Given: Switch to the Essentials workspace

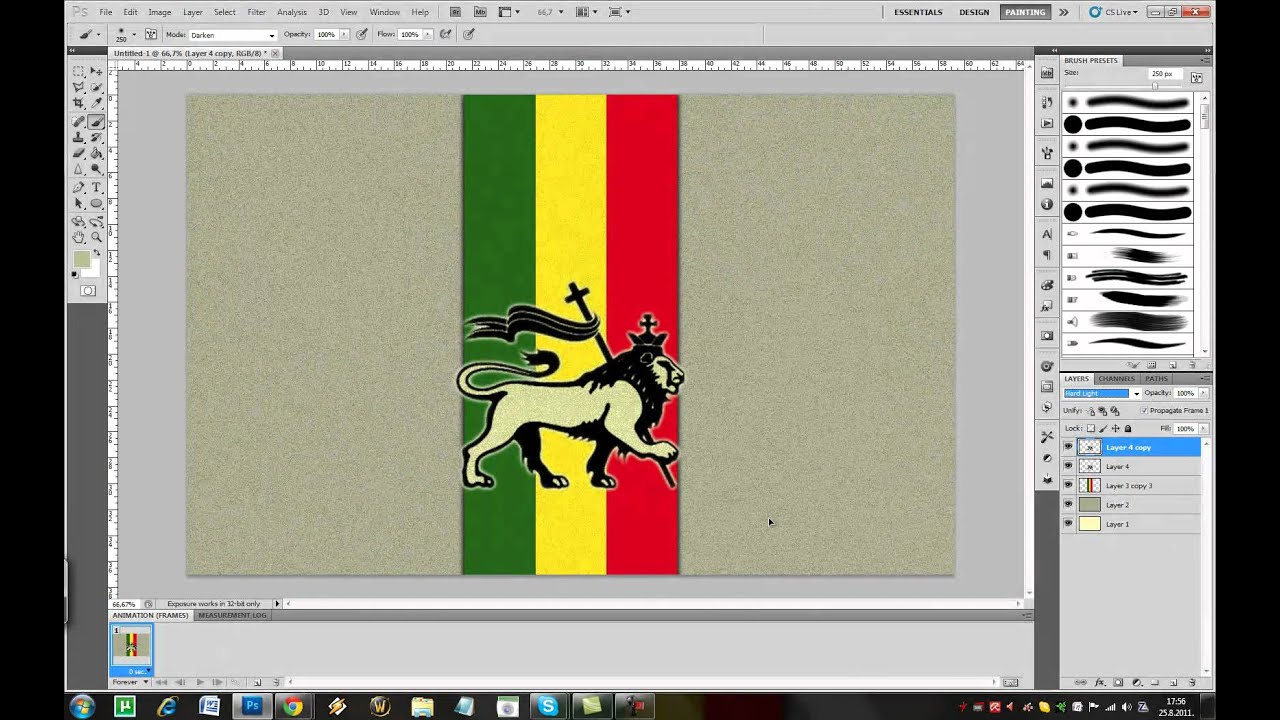Looking at the screenshot, I should [x=918, y=12].
